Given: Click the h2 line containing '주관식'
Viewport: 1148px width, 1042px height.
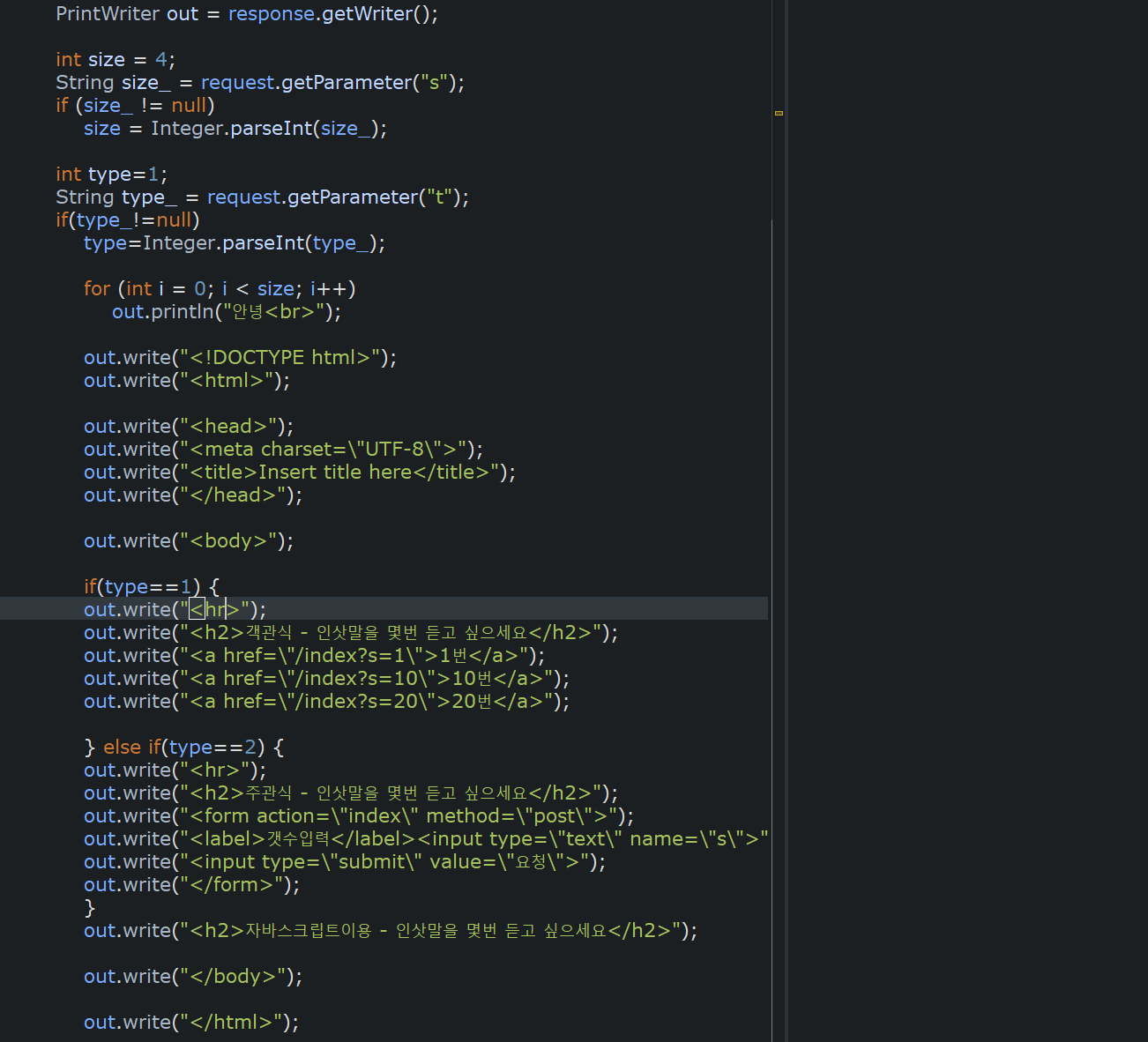Looking at the screenshot, I should click(x=351, y=793).
